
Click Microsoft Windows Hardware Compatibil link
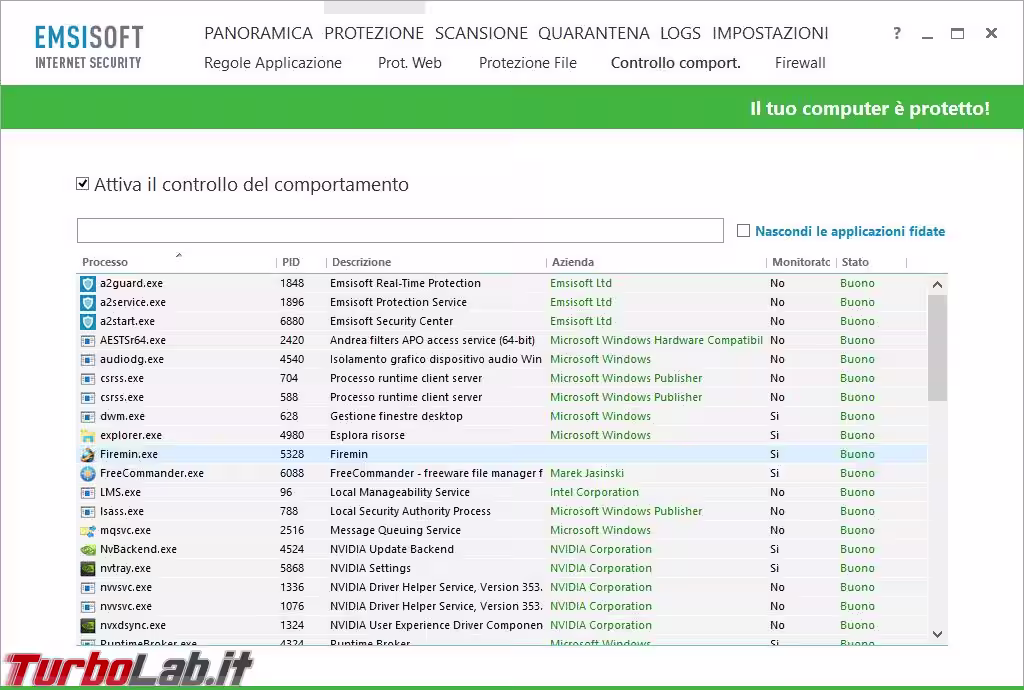(656, 340)
